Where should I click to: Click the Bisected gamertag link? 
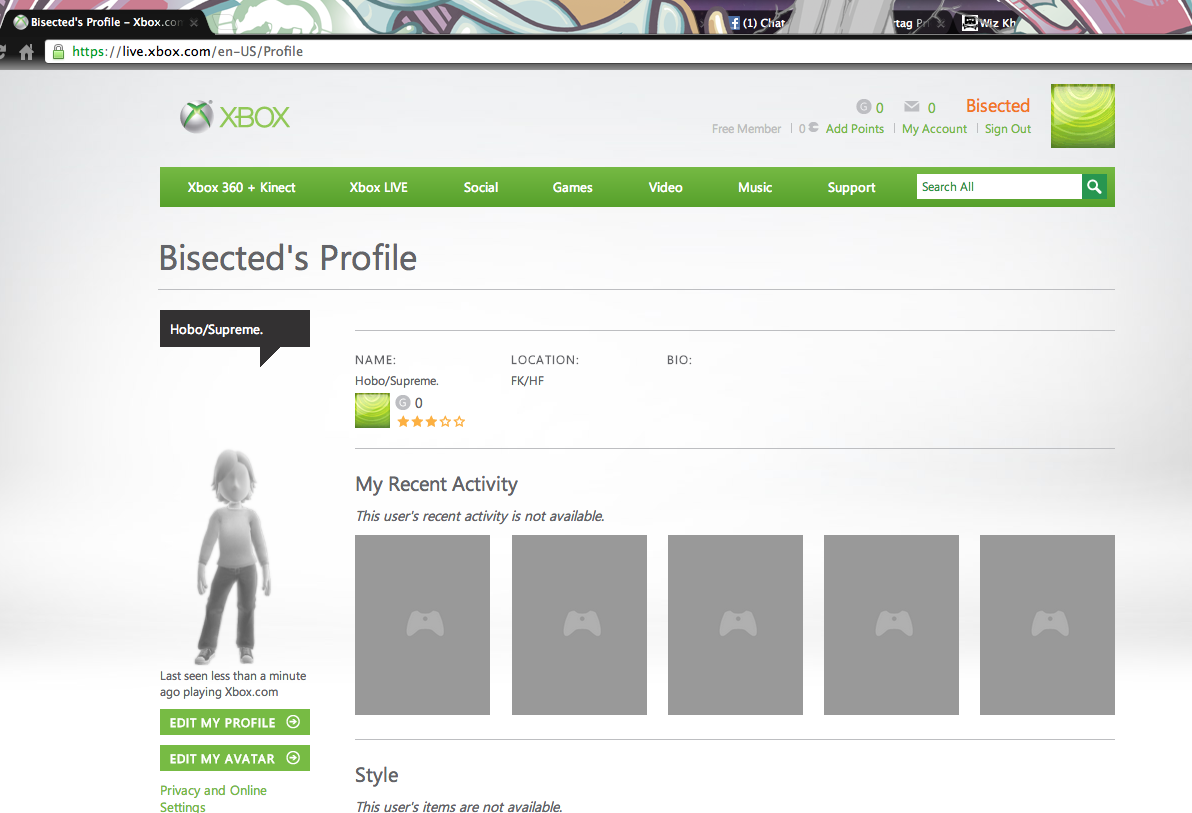point(997,106)
